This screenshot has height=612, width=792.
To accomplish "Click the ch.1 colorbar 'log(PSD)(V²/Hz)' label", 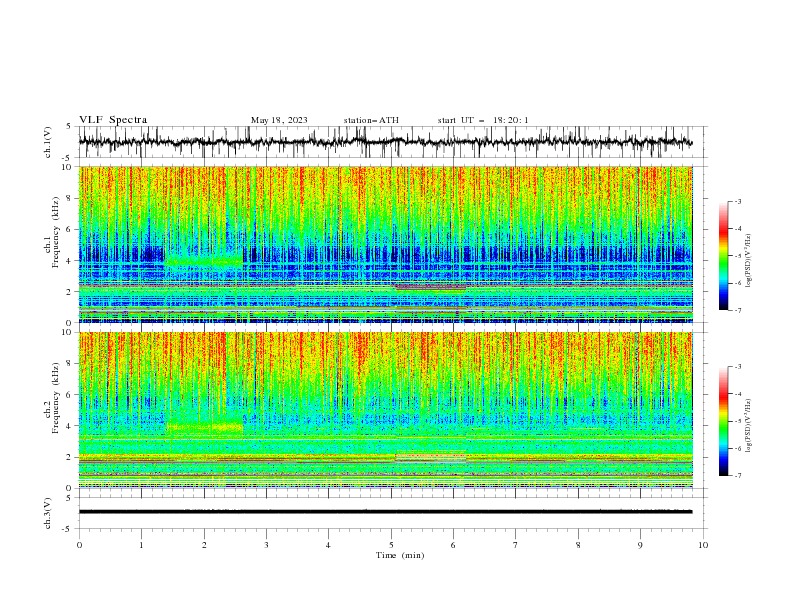I will coord(748,261).
